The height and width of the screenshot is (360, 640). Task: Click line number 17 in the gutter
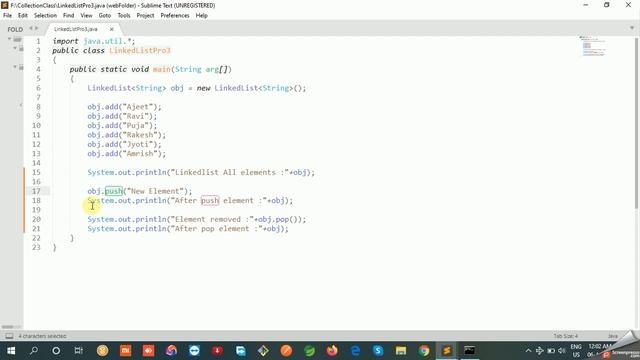click(36, 191)
